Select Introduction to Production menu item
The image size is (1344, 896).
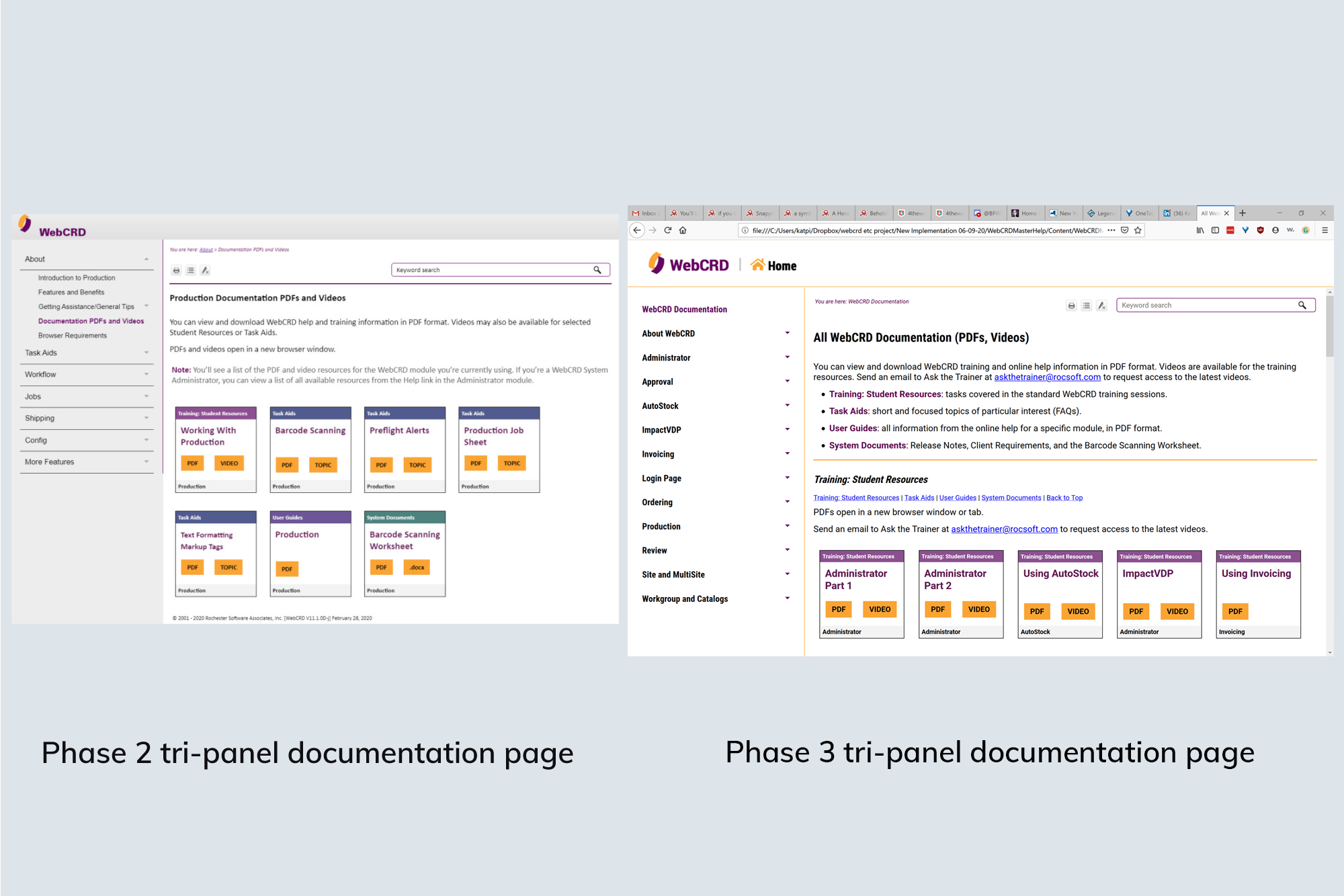[77, 278]
